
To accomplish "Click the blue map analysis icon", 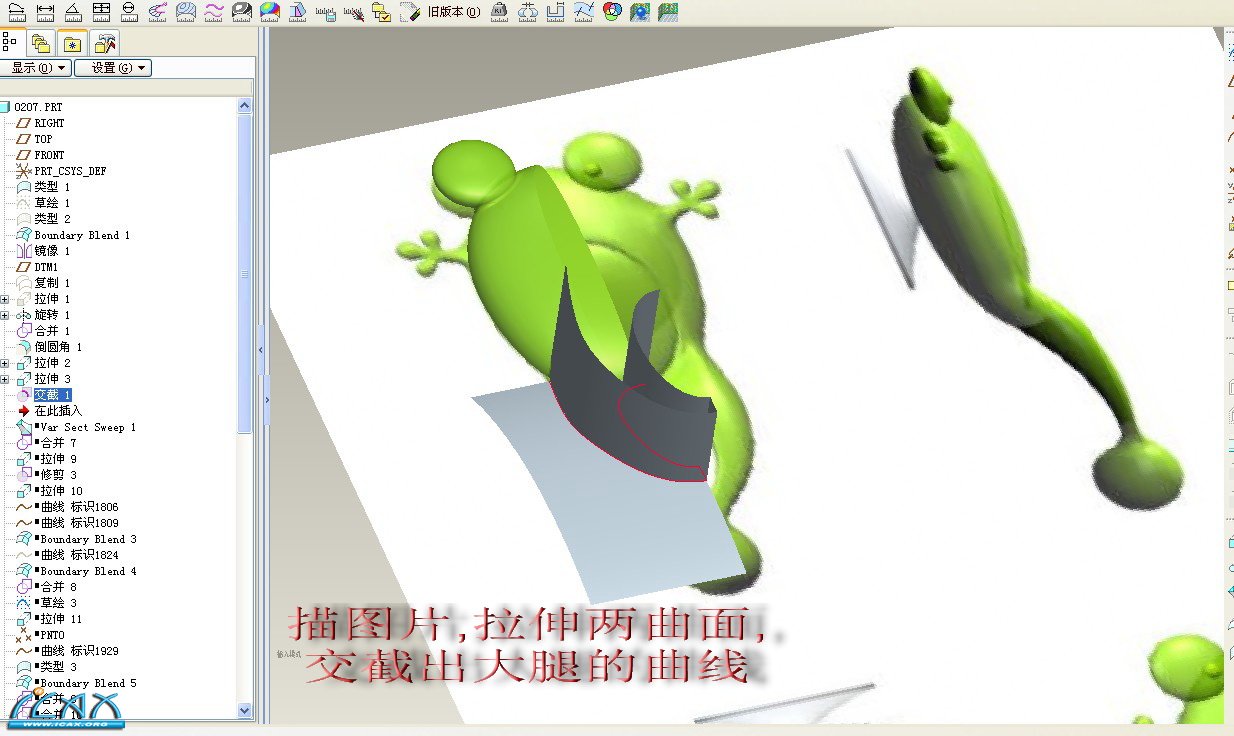I will pos(640,12).
